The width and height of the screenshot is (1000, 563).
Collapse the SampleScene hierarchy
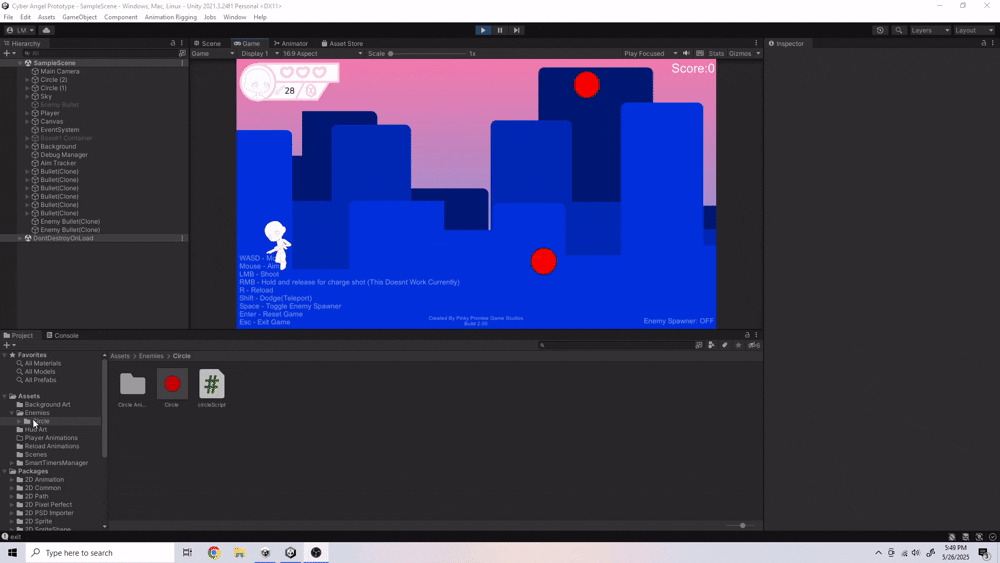(x=20, y=63)
